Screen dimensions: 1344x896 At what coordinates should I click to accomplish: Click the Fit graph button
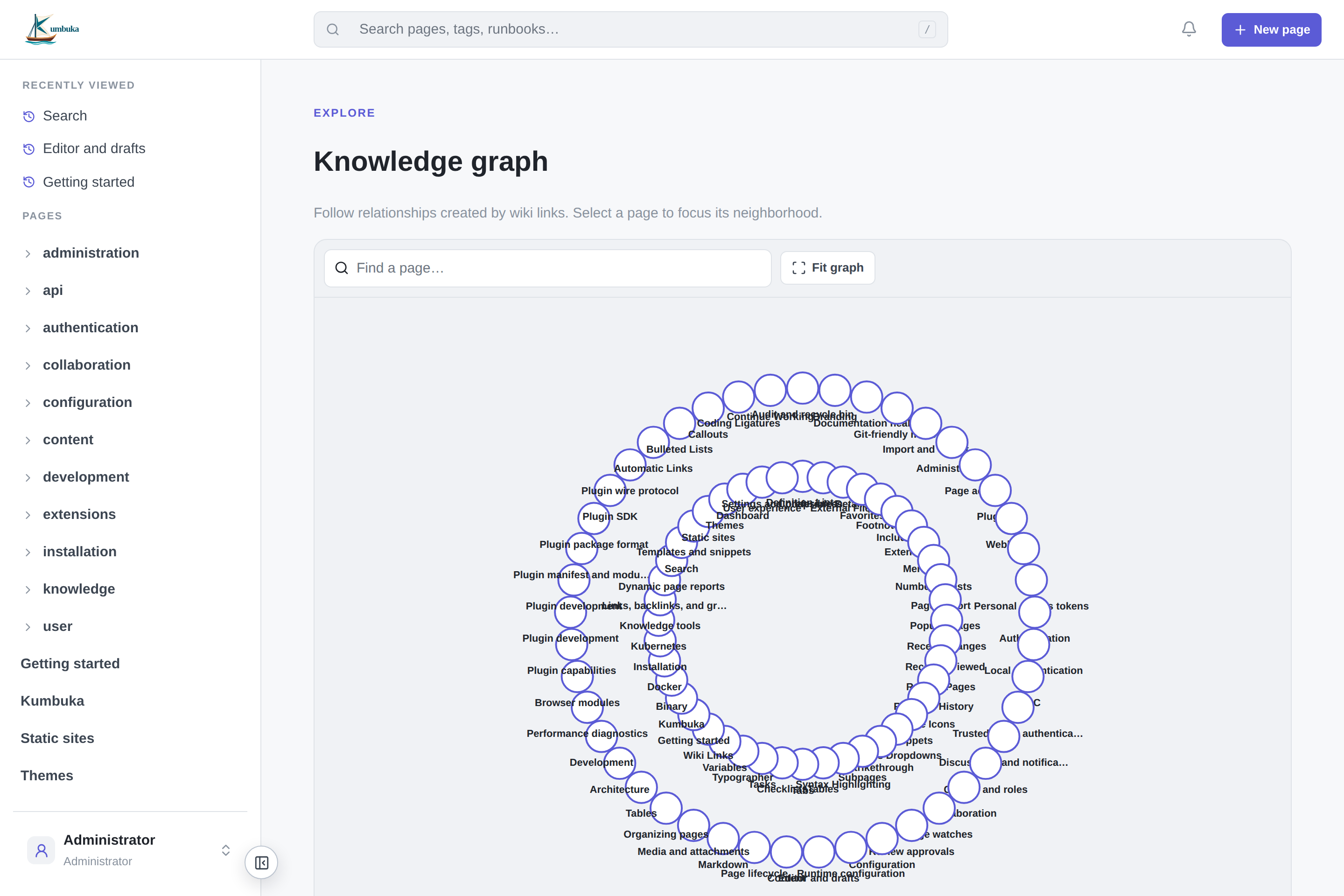tap(827, 267)
